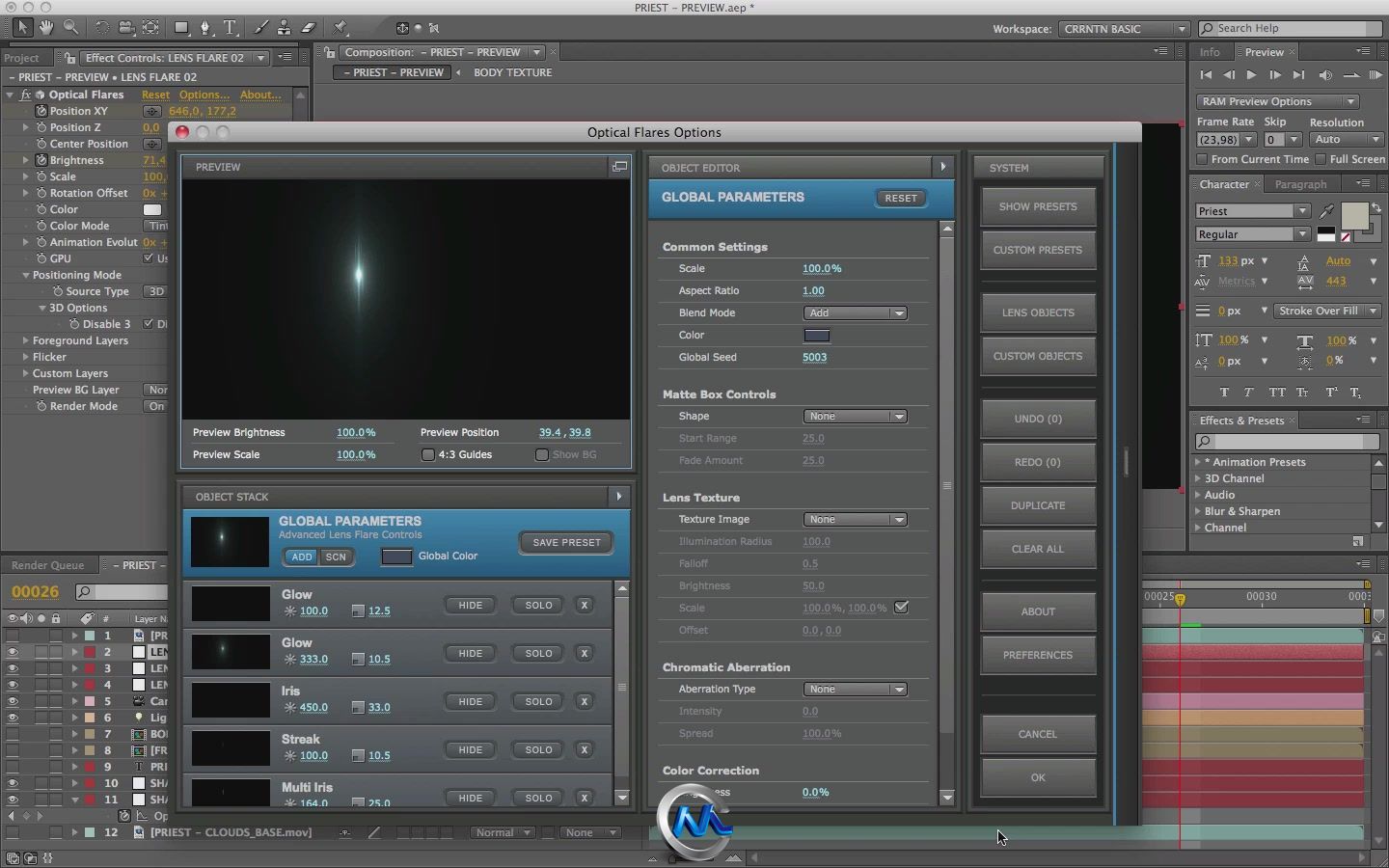Viewport: 1389px width, 868px height.
Task: Toggle All Caps in Character panel
Action: 1277,393
